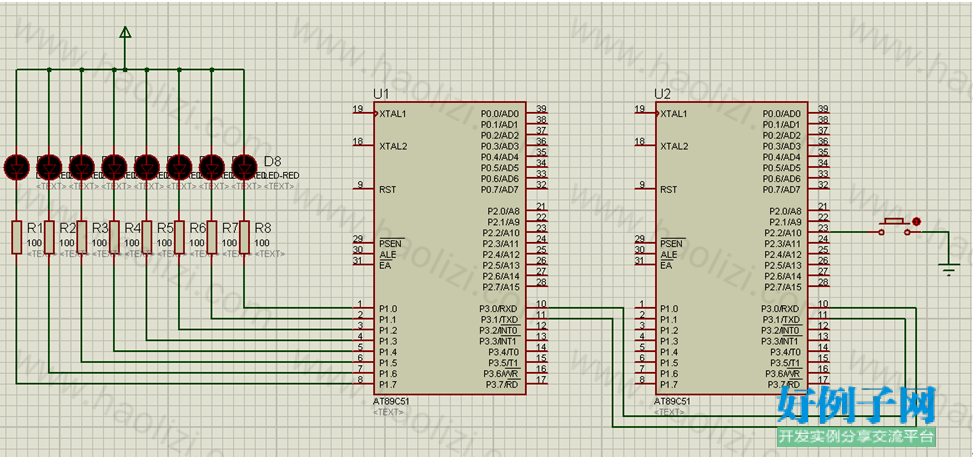973x457 pixels.
Task: Select the power terminal arrow symbol
Action: [125, 32]
